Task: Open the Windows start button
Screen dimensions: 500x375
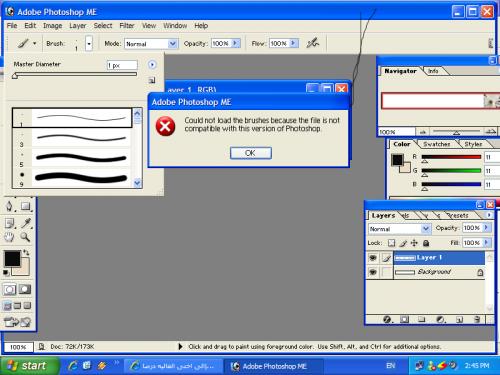Action: [x=29, y=366]
